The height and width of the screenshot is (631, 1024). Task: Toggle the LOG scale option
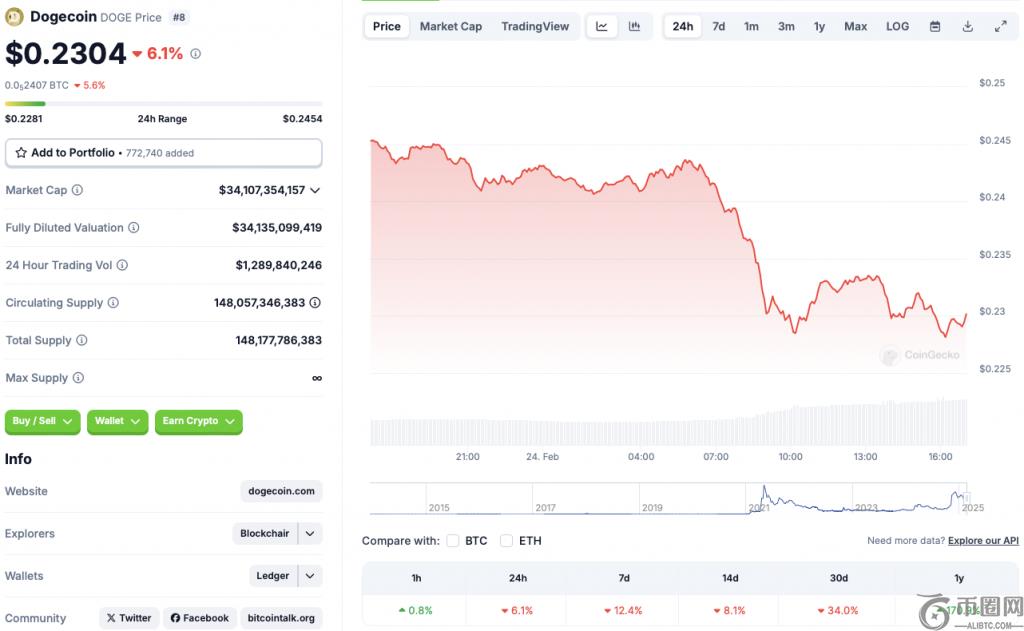[897, 27]
